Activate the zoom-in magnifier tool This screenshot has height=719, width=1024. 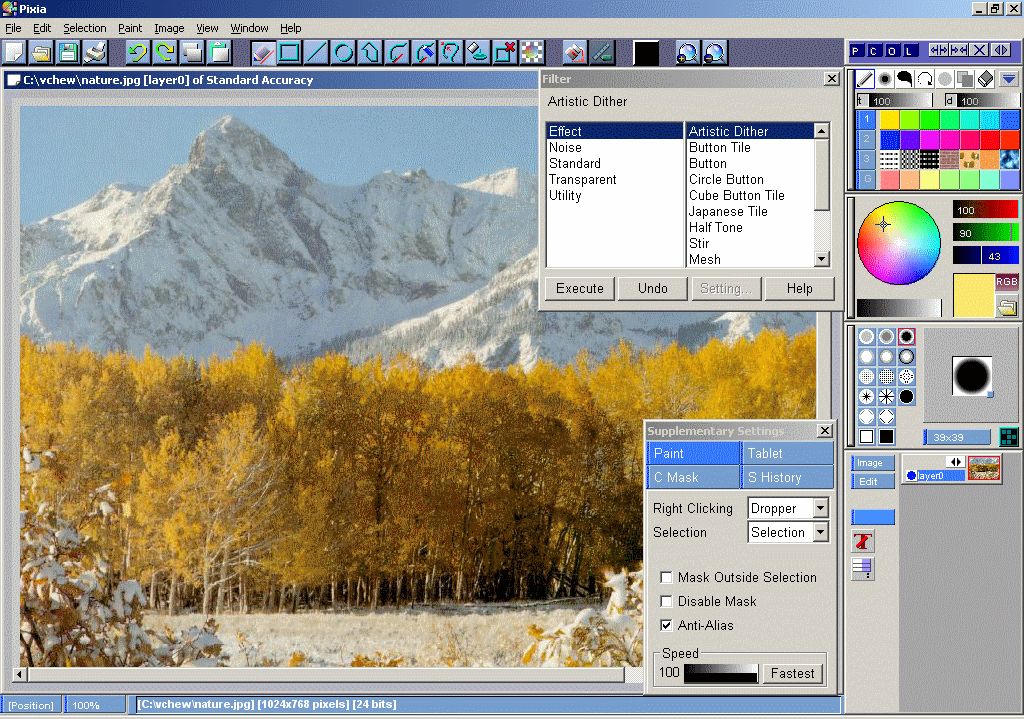(687, 52)
